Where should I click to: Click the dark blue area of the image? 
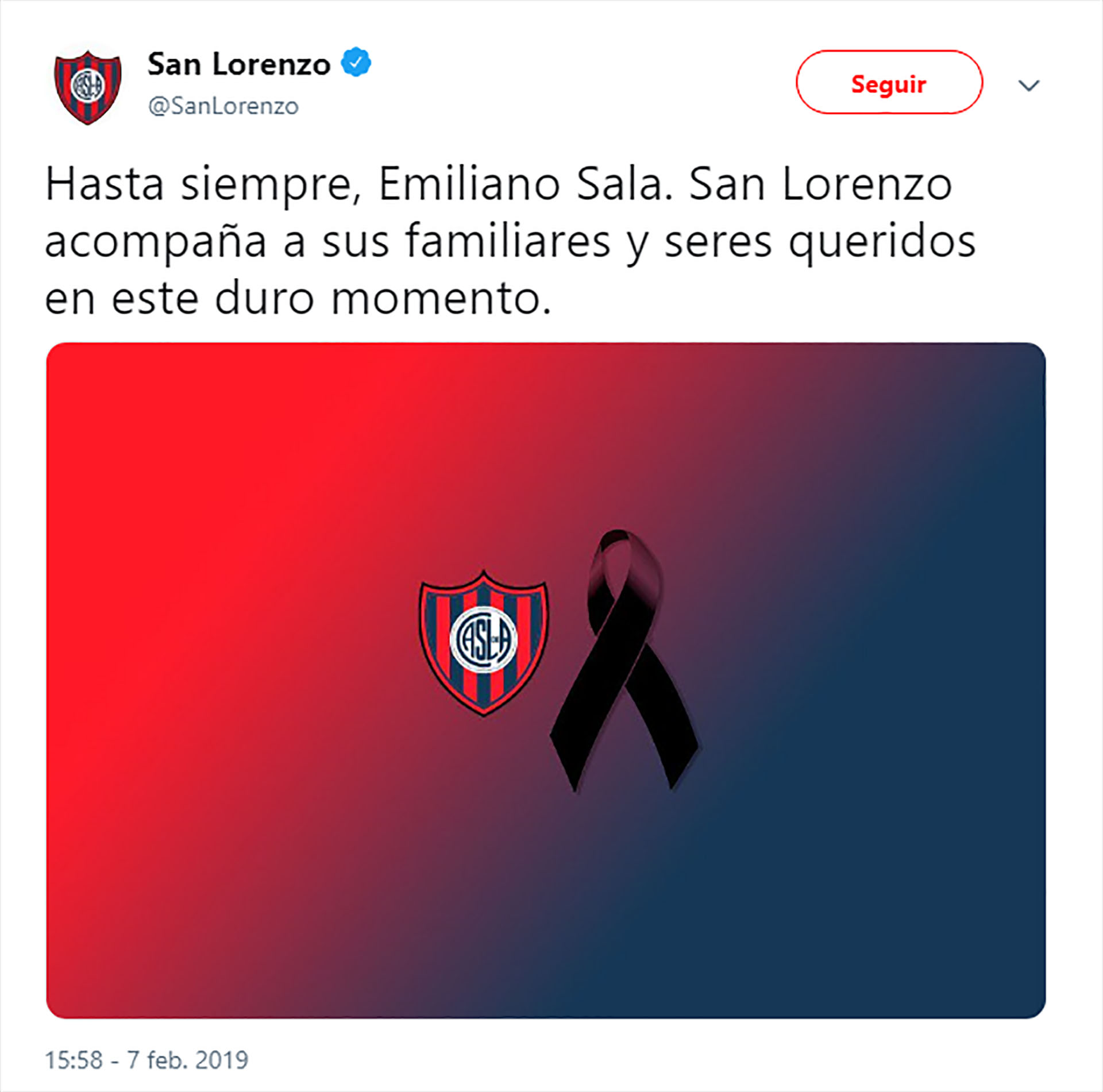click(x=919, y=804)
